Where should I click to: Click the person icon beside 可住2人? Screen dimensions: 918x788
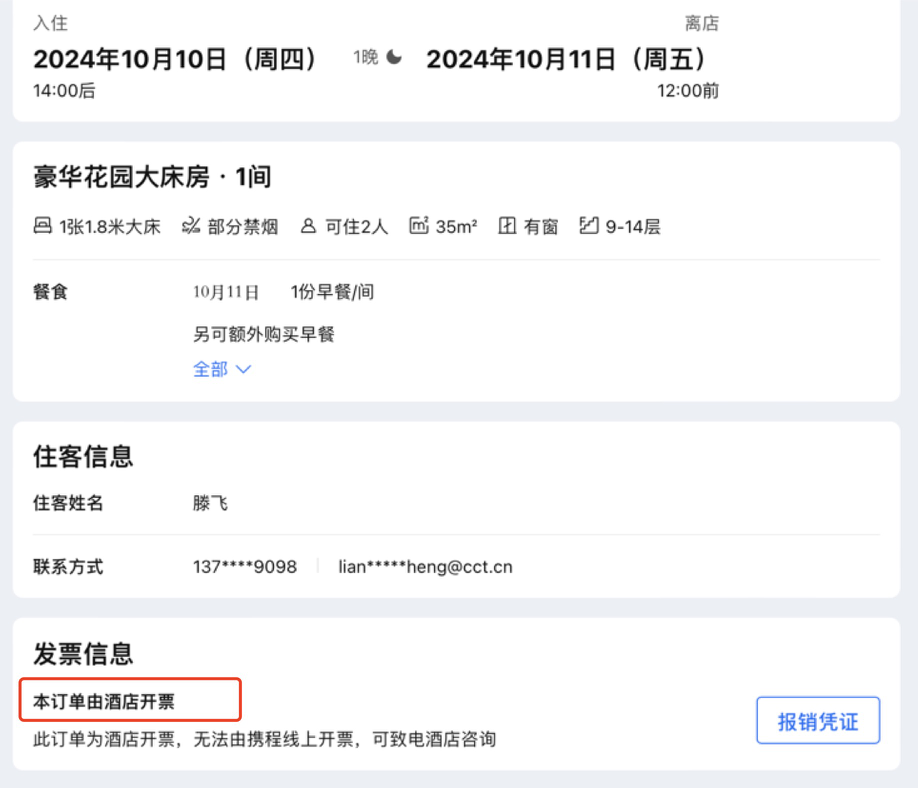tap(308, 227)
